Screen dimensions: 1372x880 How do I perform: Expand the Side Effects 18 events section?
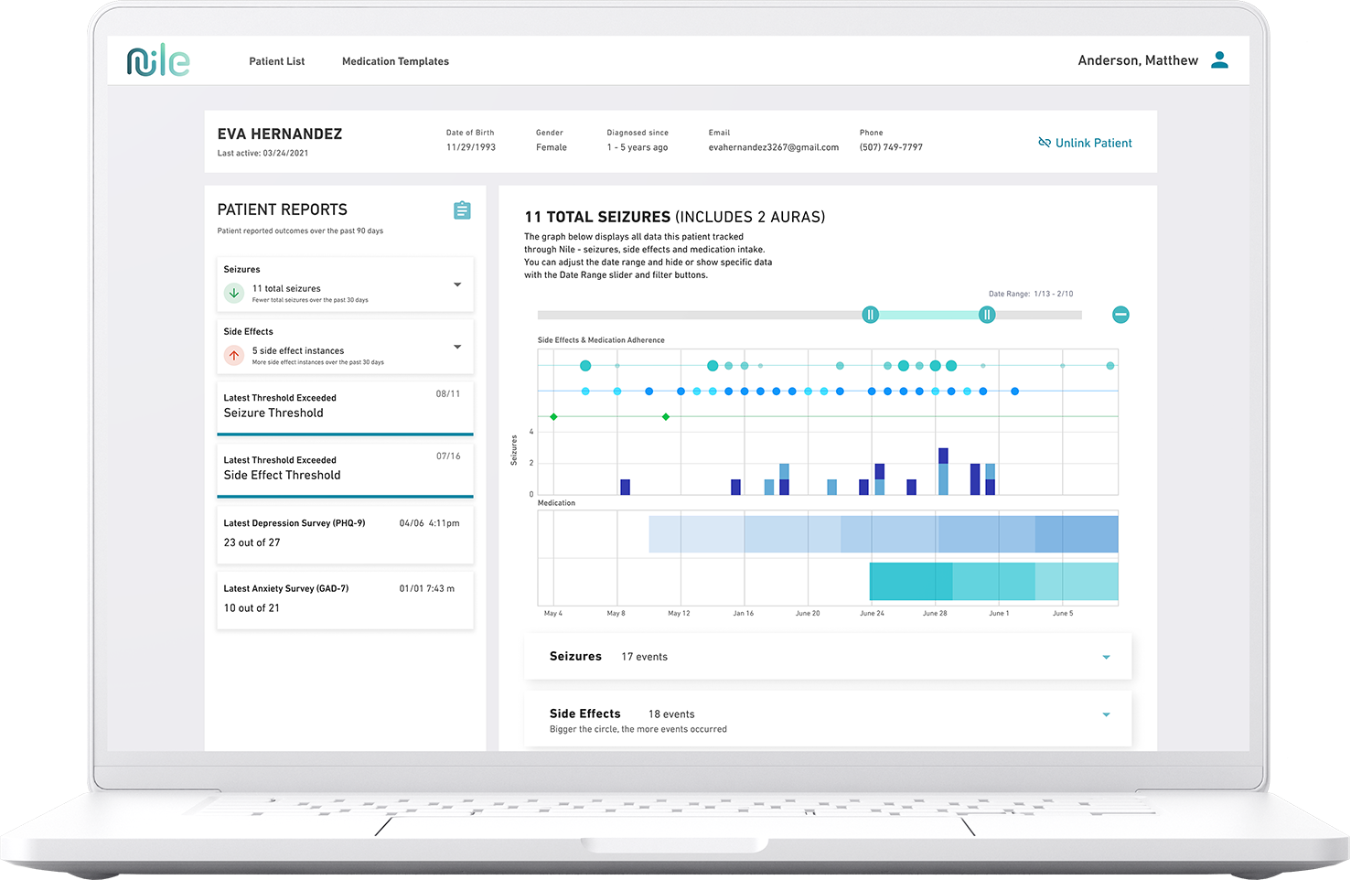[x=1106, y=714]
